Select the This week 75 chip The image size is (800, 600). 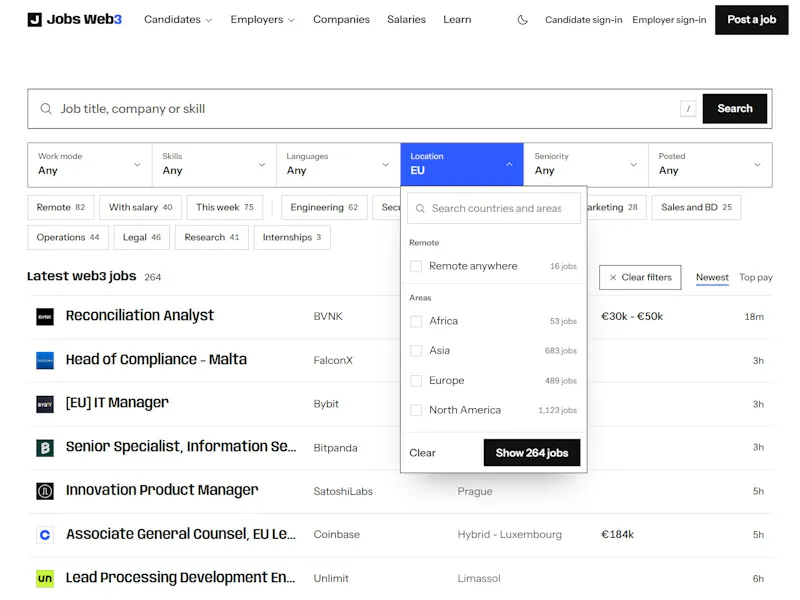tap(224, 208)
